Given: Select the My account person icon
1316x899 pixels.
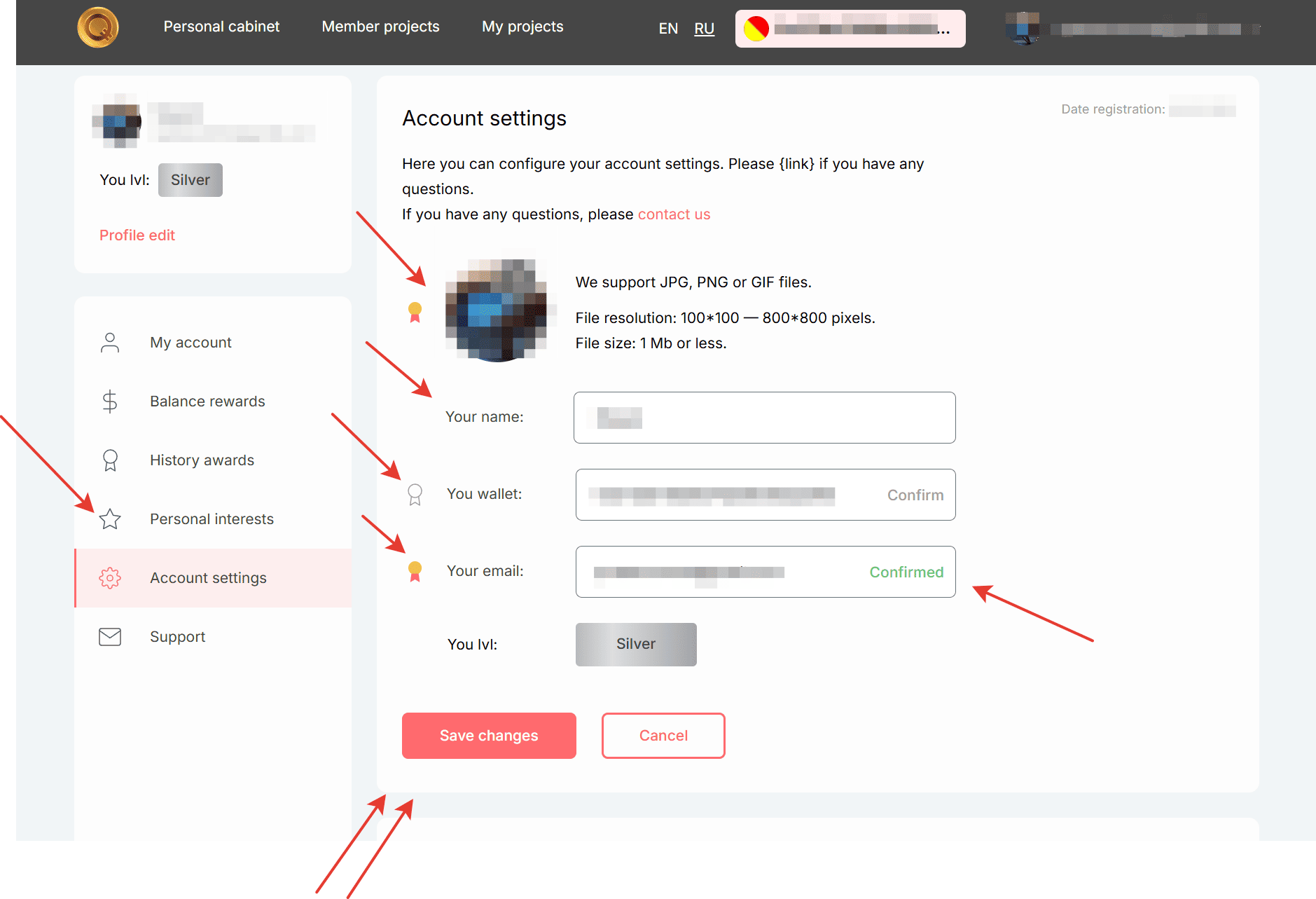Looking at the screenshot, I should [x=110, y=342].
